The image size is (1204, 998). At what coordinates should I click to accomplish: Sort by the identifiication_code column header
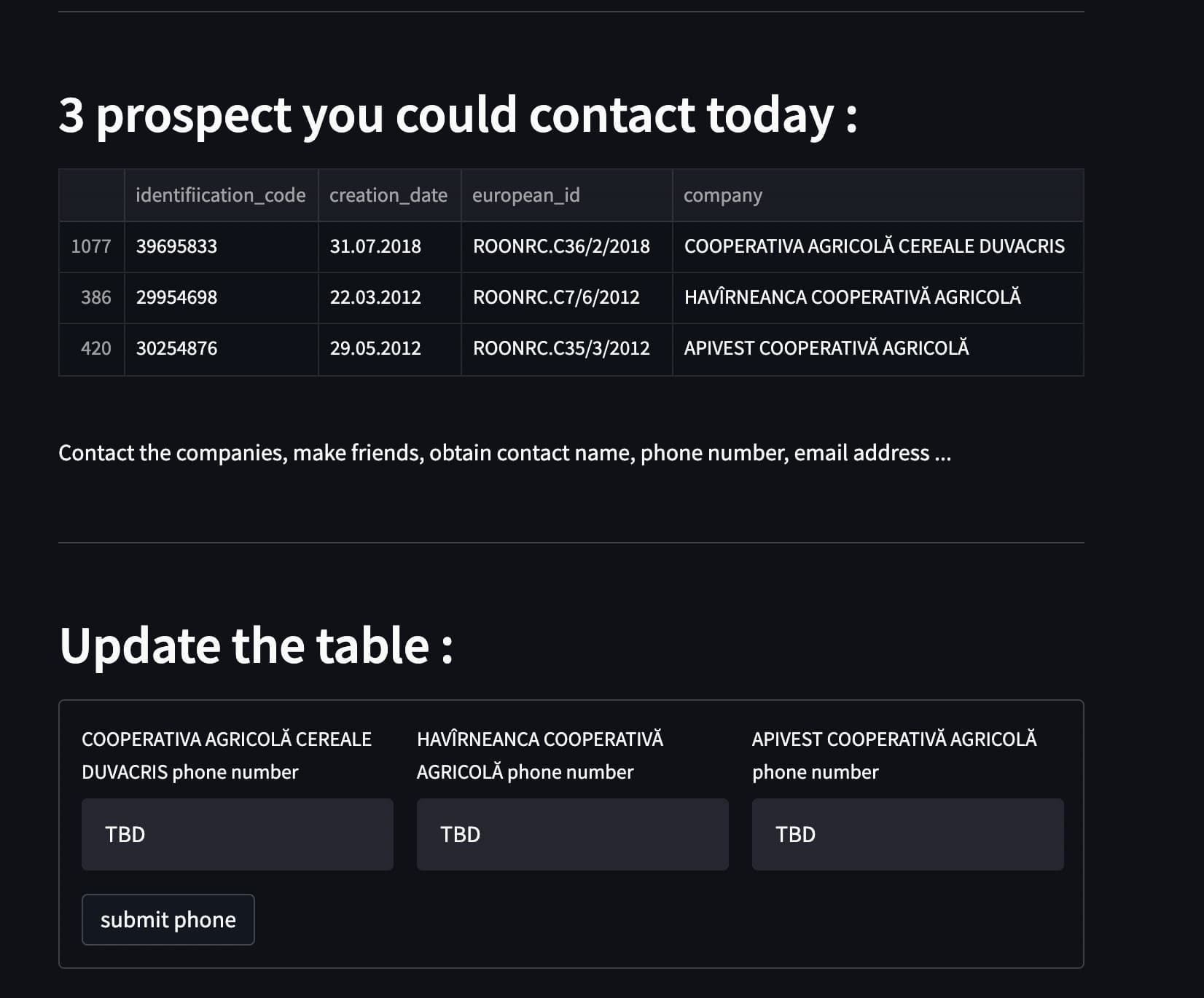point(221,195)
